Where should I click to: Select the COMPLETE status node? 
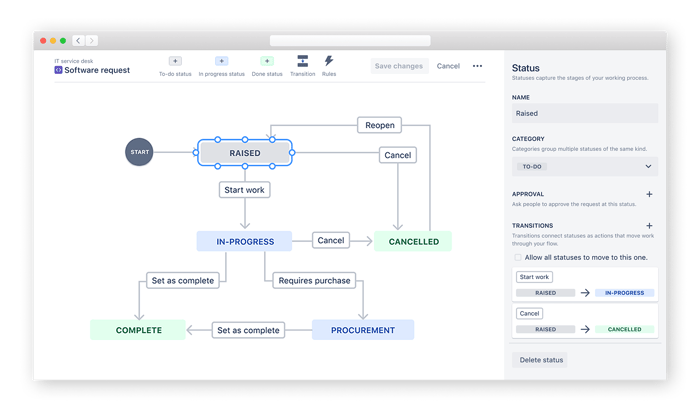[x=138, y=330]
